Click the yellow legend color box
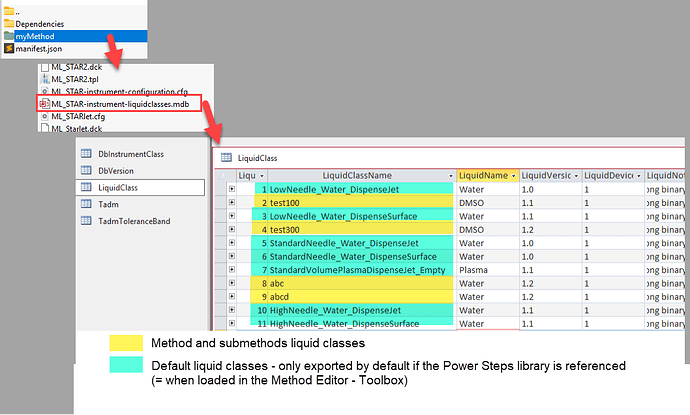Screen dimensions: 690x415 coord(126,345)
